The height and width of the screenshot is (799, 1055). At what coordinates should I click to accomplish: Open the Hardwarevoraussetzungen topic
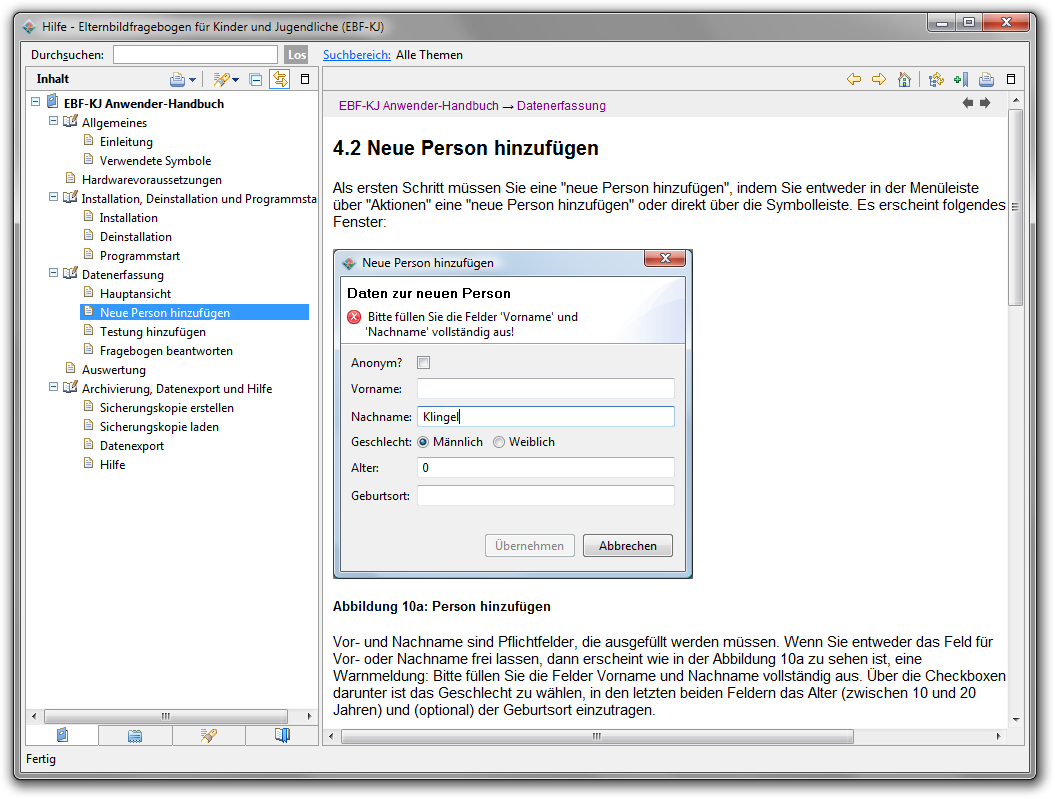coord(151,180)
